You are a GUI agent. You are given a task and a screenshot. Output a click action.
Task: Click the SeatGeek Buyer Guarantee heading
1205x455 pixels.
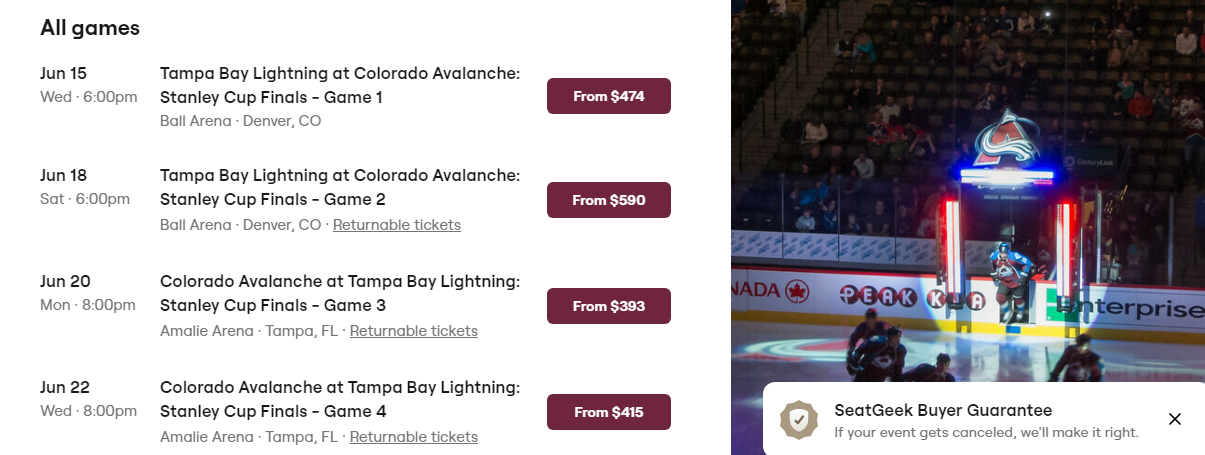pyautogui.click(x=943, y=410)
